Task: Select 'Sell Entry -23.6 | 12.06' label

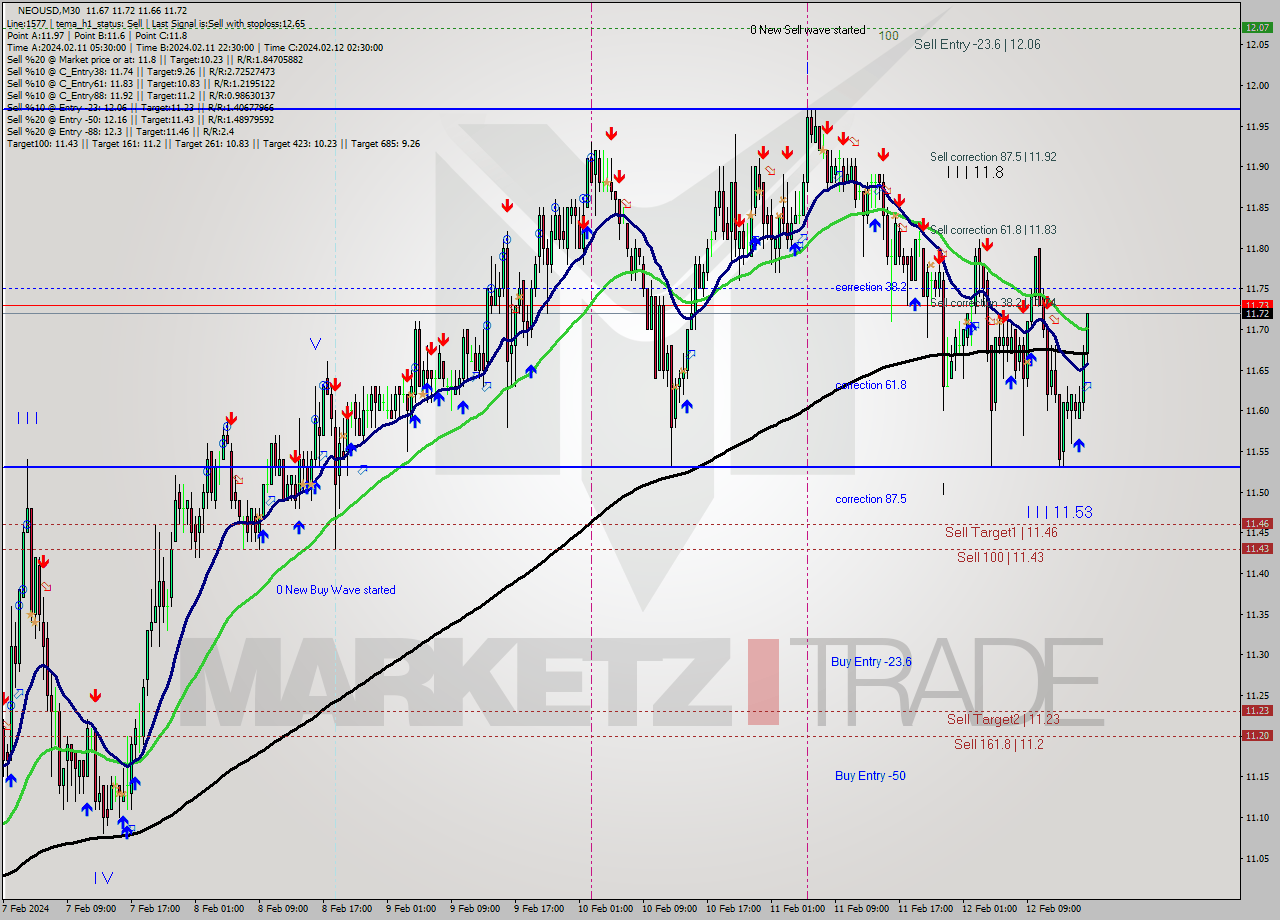Action: pos(977,44)
